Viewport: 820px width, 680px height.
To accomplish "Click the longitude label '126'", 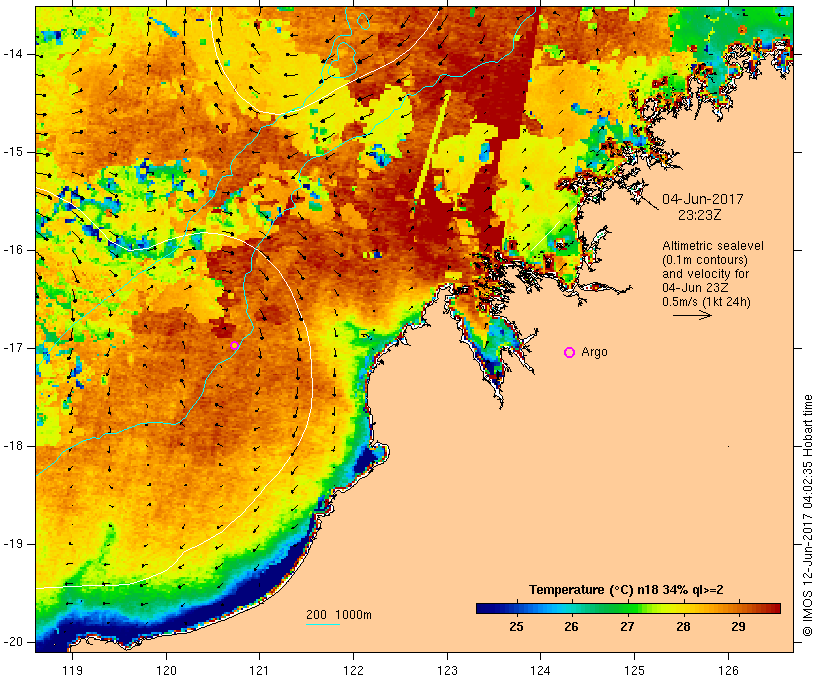I will click(x=728, y=670).
